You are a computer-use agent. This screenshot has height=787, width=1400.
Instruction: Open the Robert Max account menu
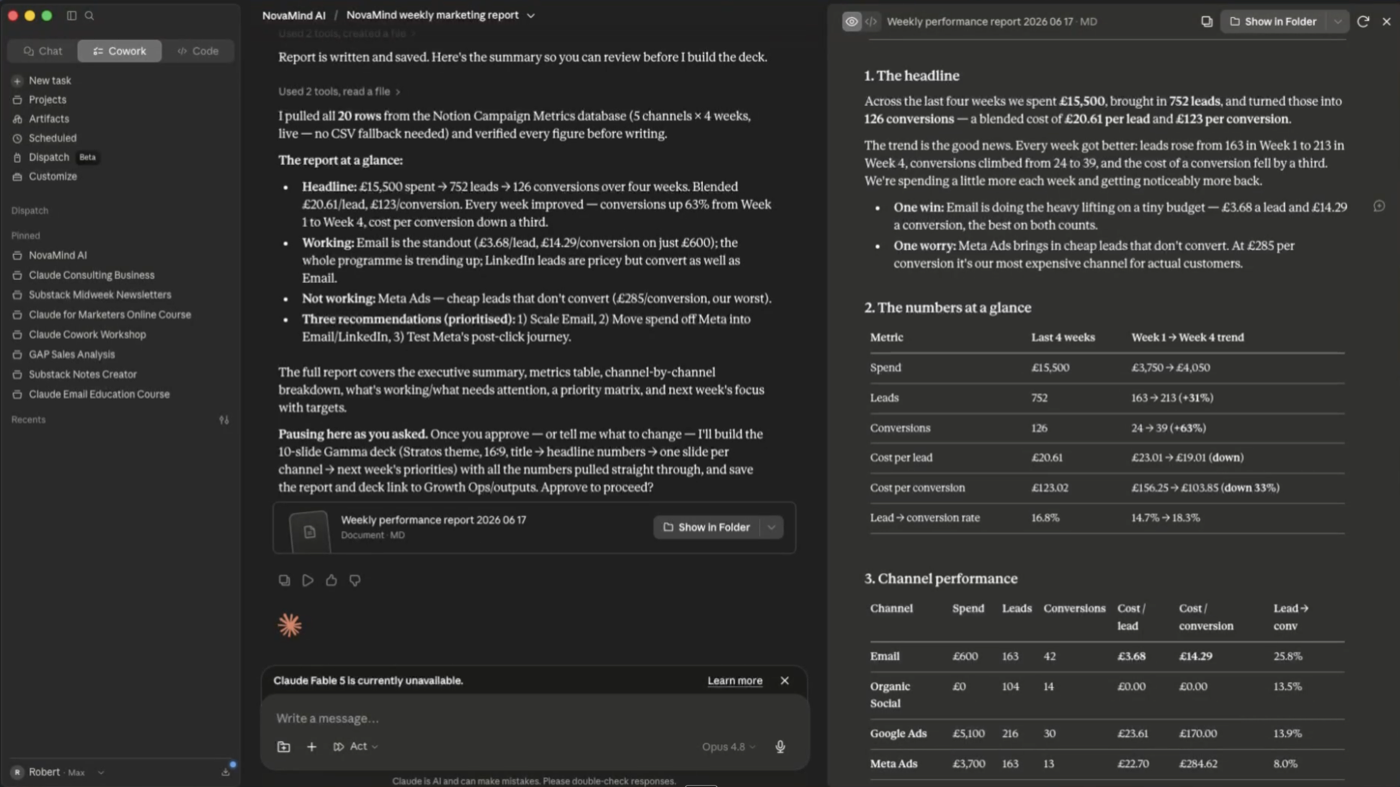point(57,772)
